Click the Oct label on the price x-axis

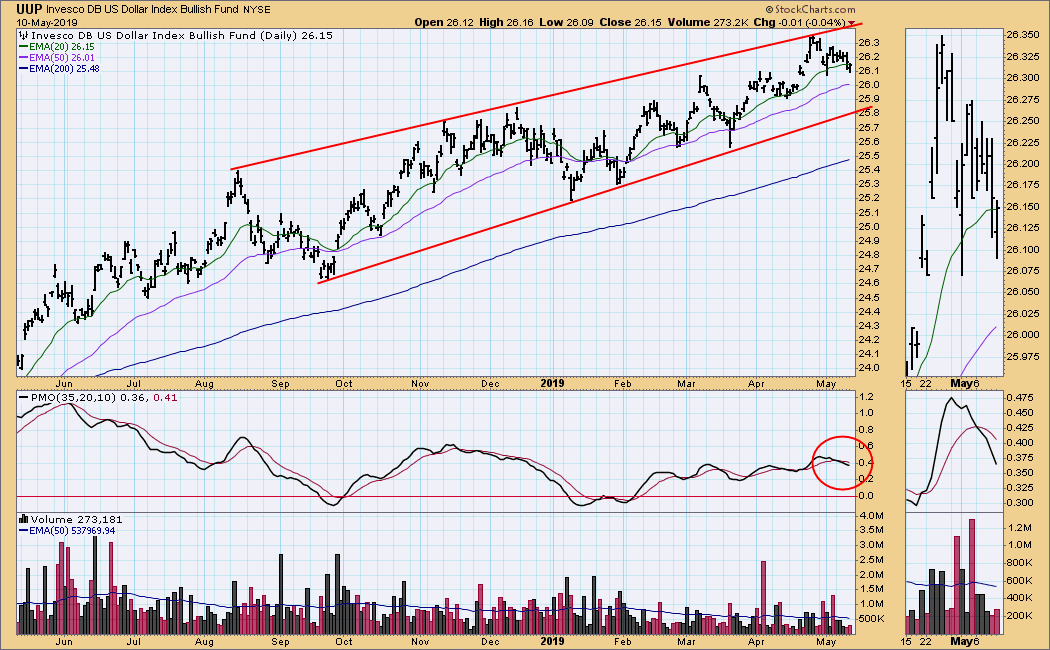[x=344, y=382]
